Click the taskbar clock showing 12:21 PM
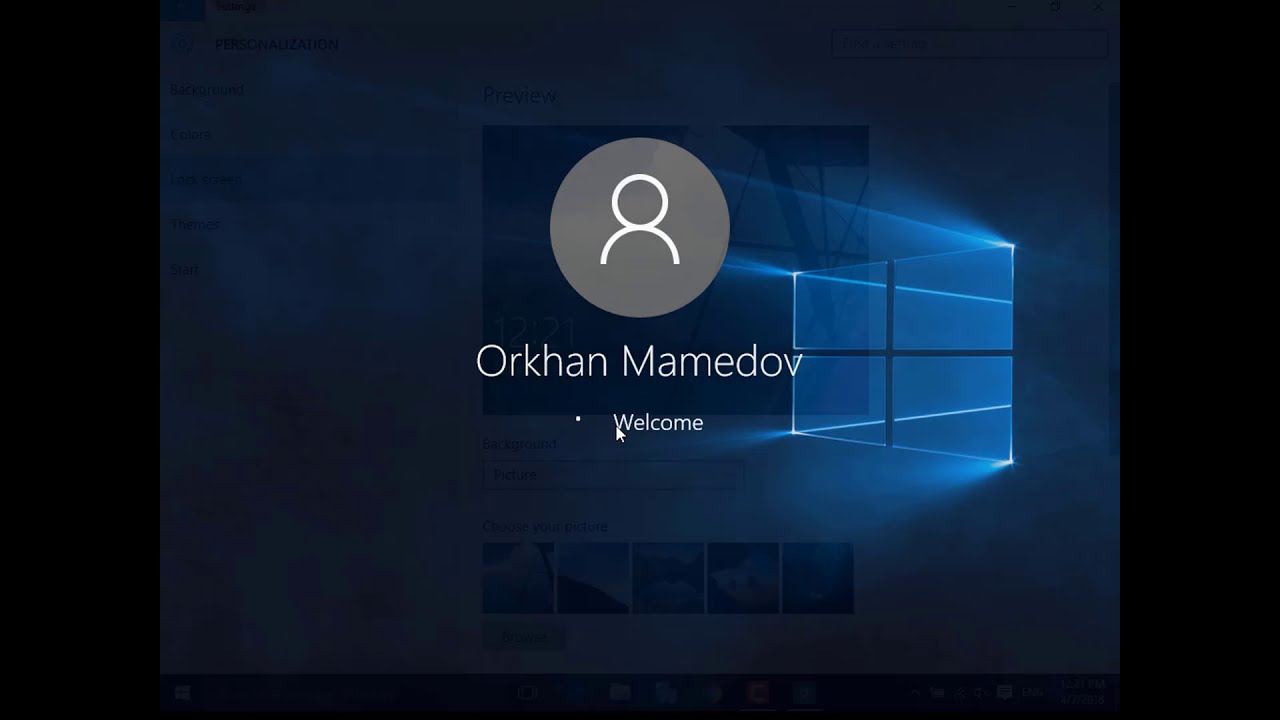 pos(1083,692)
